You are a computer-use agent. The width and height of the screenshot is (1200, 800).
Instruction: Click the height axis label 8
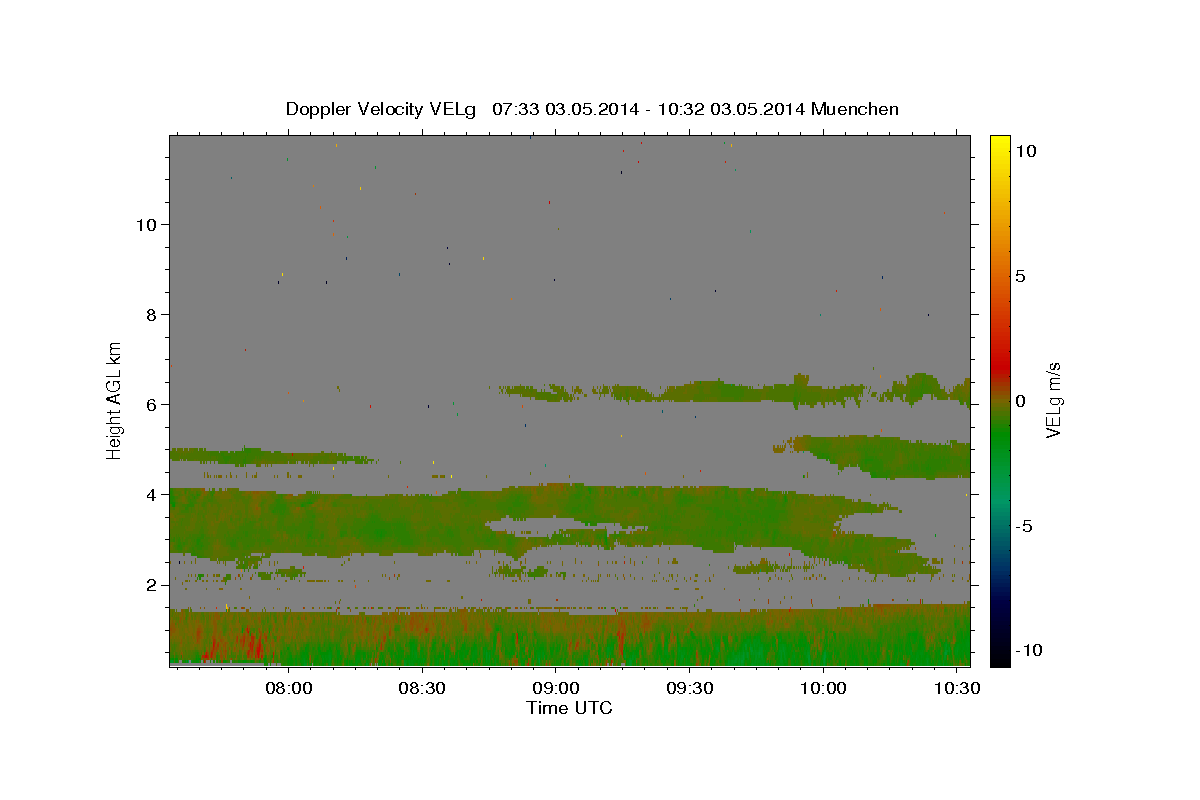[x=153, y=314]
